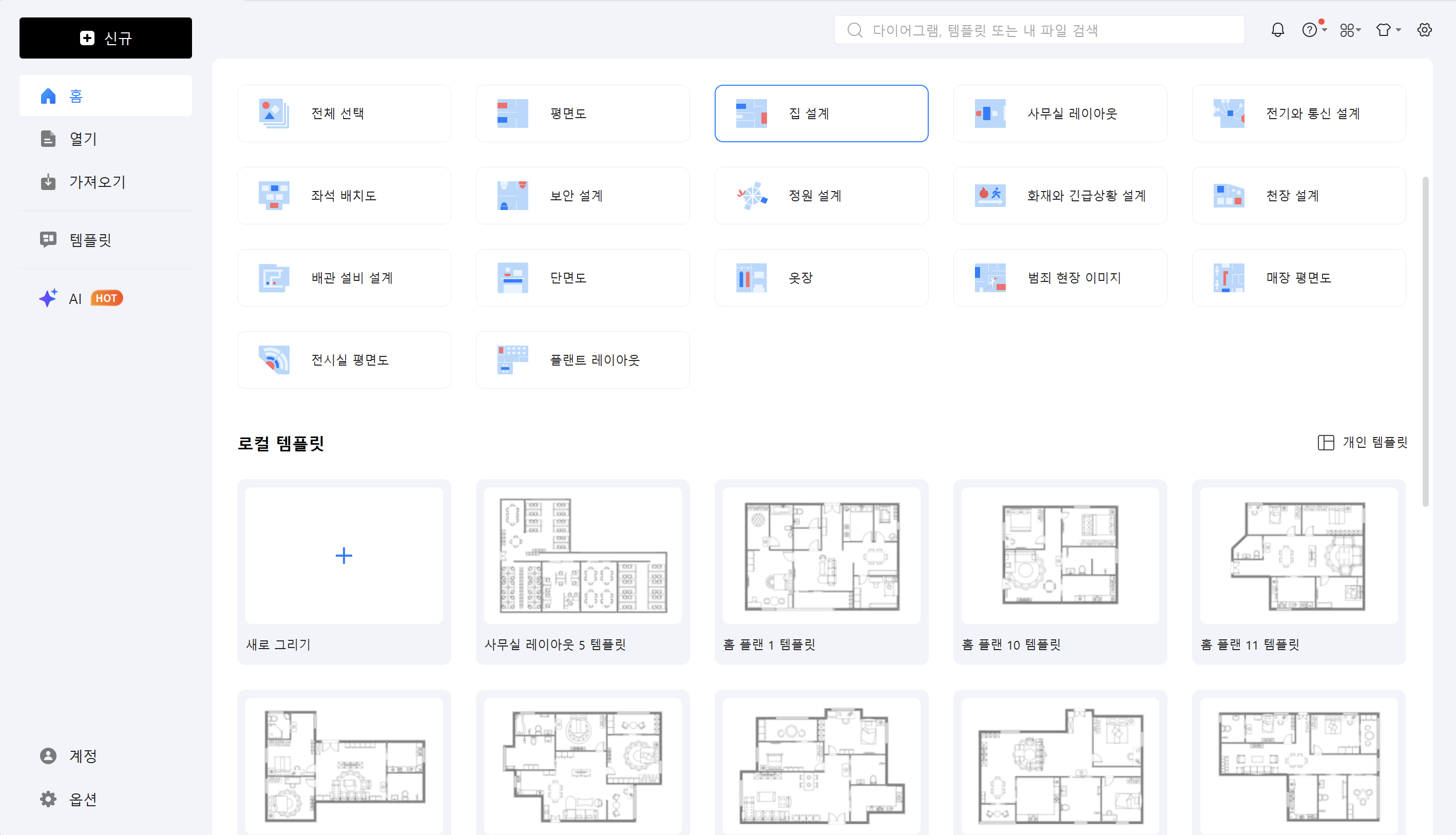Open the 템플릿 sidebar section
Viewport: 1456px width, 835px height.
click(x=48, y=239)
